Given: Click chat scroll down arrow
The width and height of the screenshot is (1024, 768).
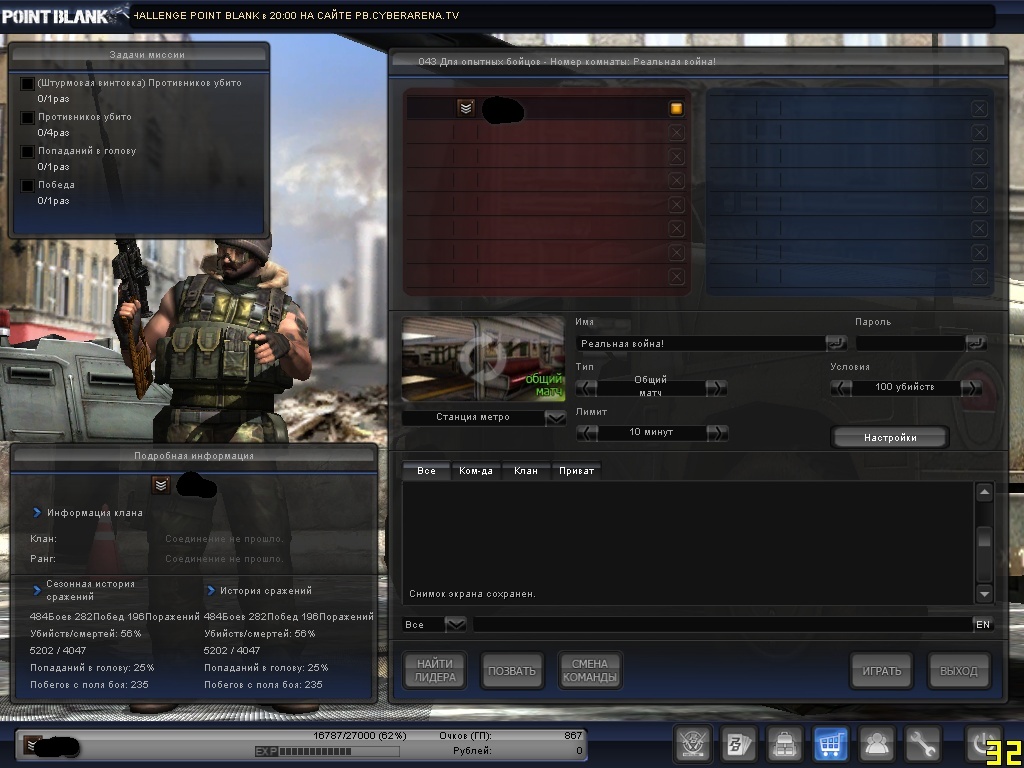Looking at the screenshot, I should 984,594.
